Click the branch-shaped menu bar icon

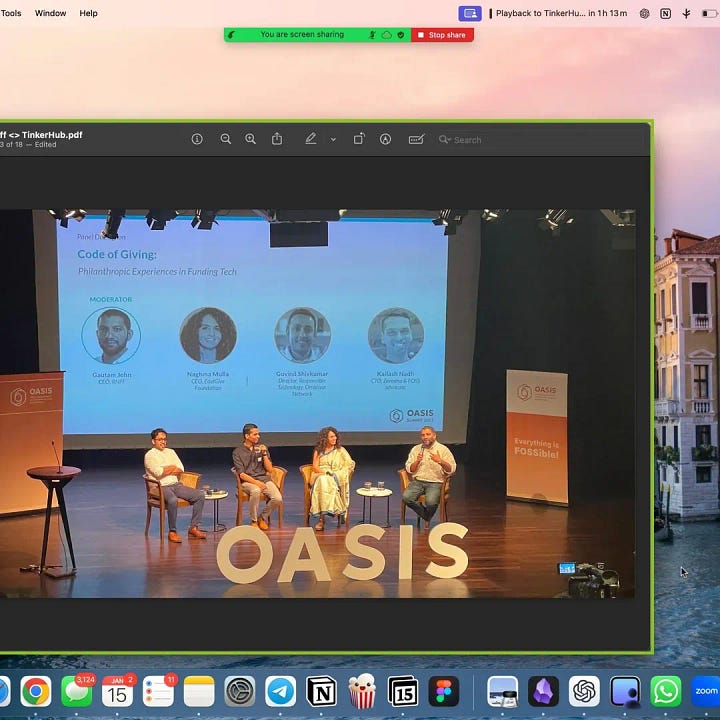(x=686, y=13)
